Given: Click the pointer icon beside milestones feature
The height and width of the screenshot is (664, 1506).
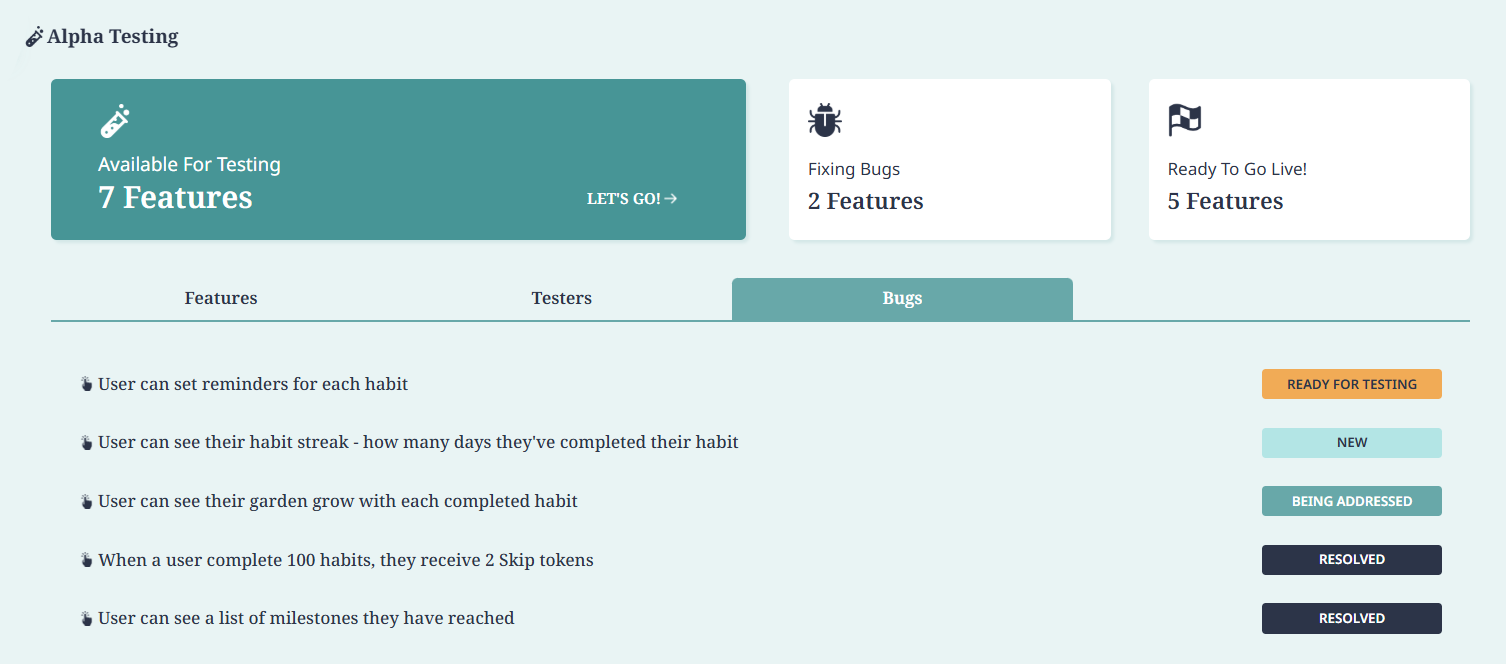Looking at the screenshot, I should (86, 618).
